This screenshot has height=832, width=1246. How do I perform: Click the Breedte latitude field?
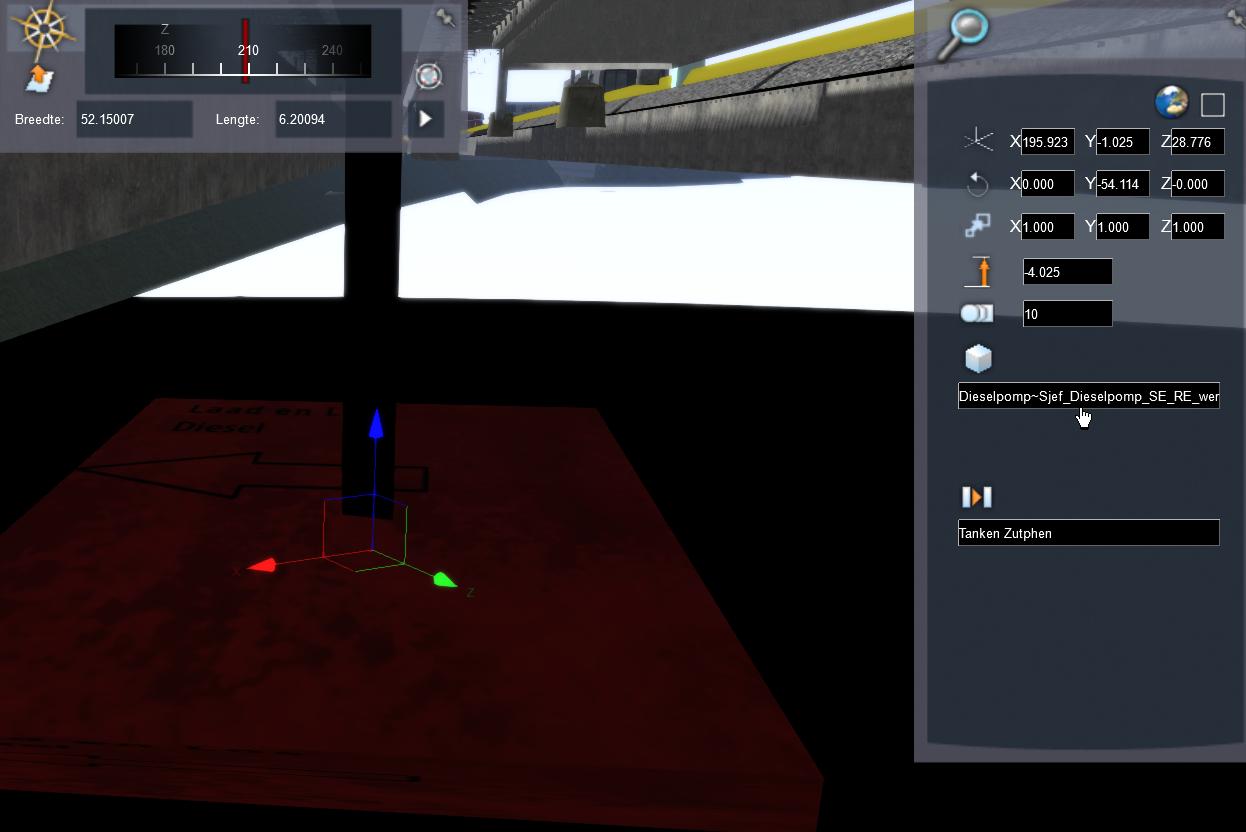[x=133, y=119]
